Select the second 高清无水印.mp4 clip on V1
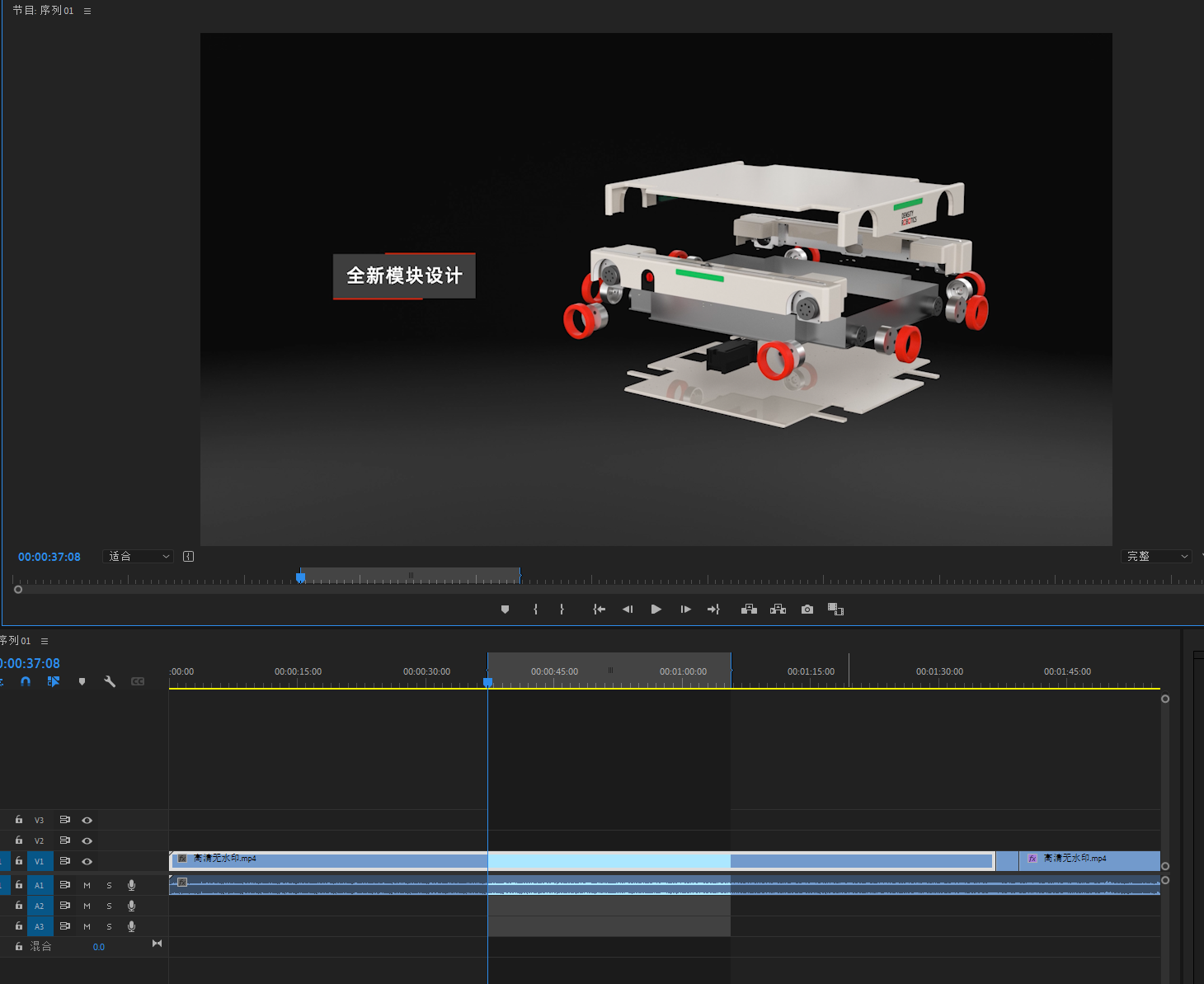This screenshot has width=1204, height=984. pos(1089,861)
